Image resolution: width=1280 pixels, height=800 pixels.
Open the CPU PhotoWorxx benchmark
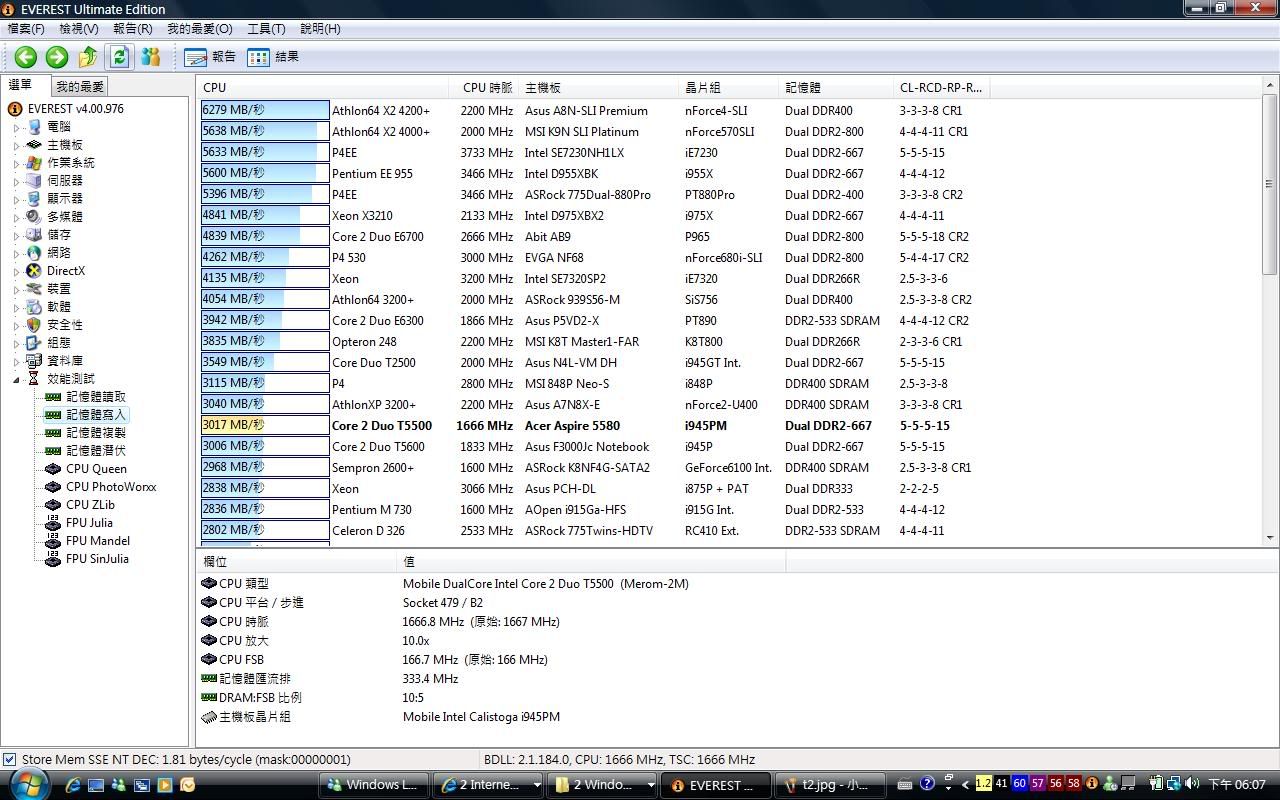tap(111, 487)
